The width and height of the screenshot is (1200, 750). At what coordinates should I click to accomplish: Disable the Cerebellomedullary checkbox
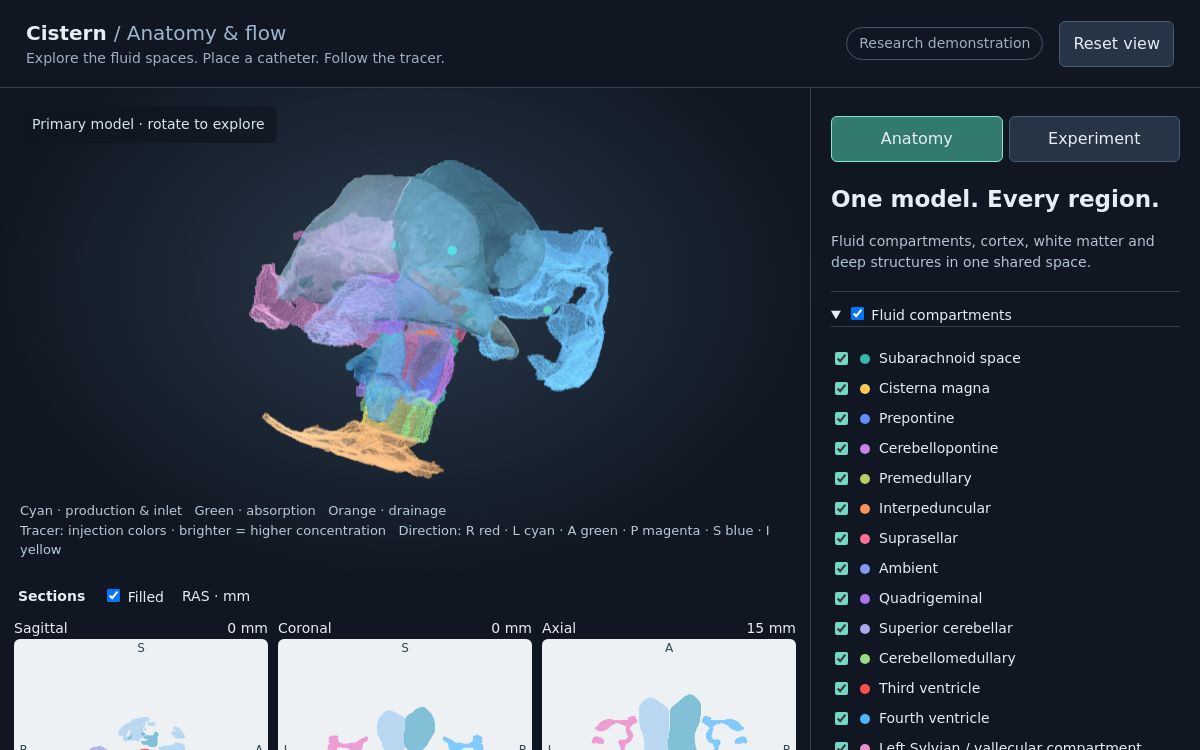[x=841, y=658]
